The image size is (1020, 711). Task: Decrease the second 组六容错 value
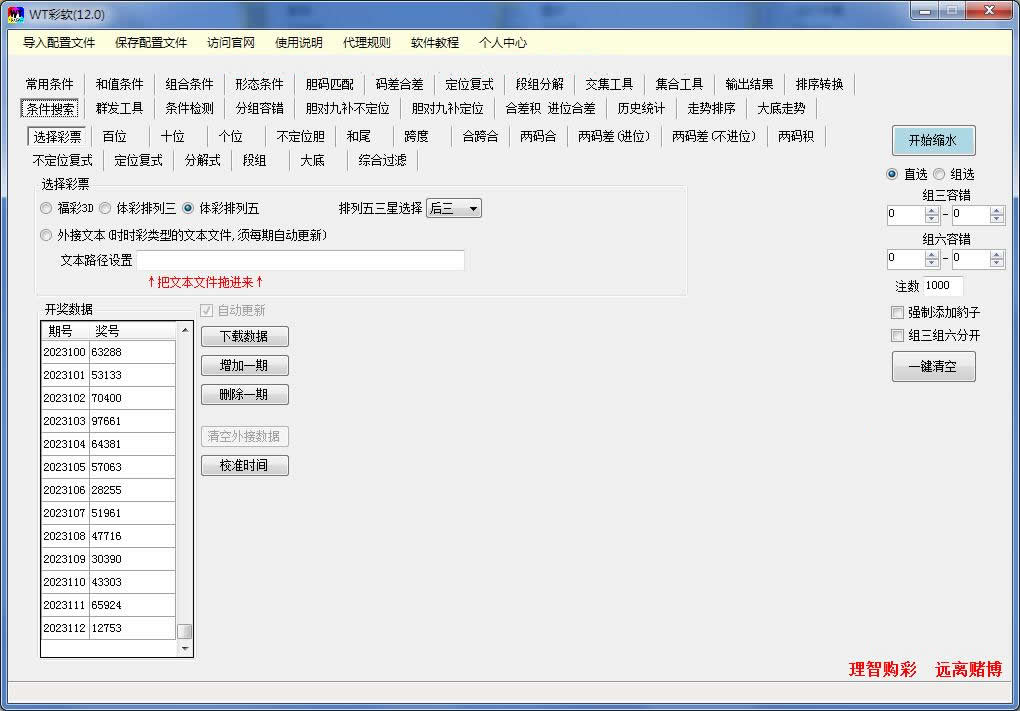pyautogui.click(x=996, y=263)
